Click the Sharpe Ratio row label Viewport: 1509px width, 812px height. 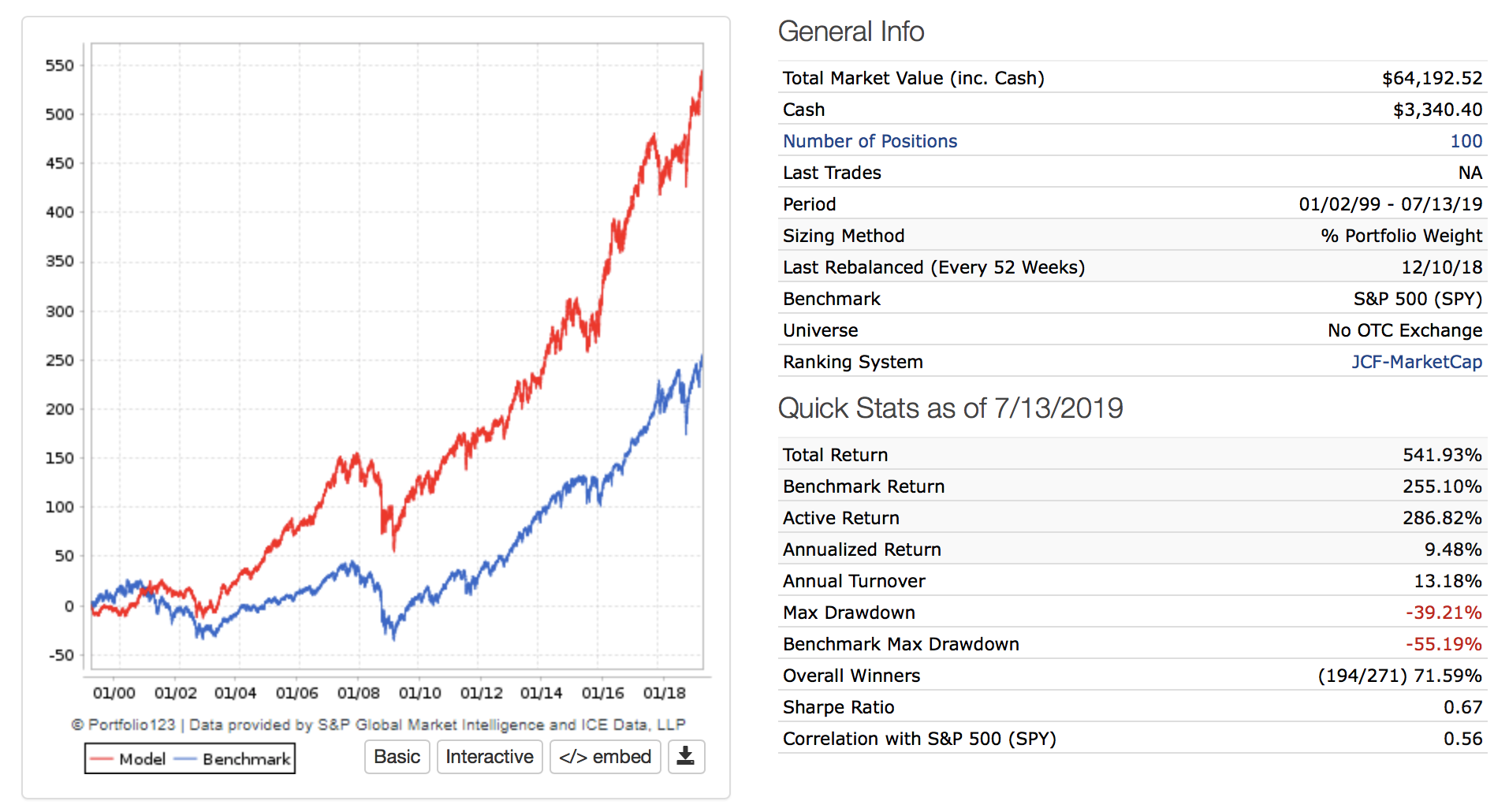tap(838, 707)
